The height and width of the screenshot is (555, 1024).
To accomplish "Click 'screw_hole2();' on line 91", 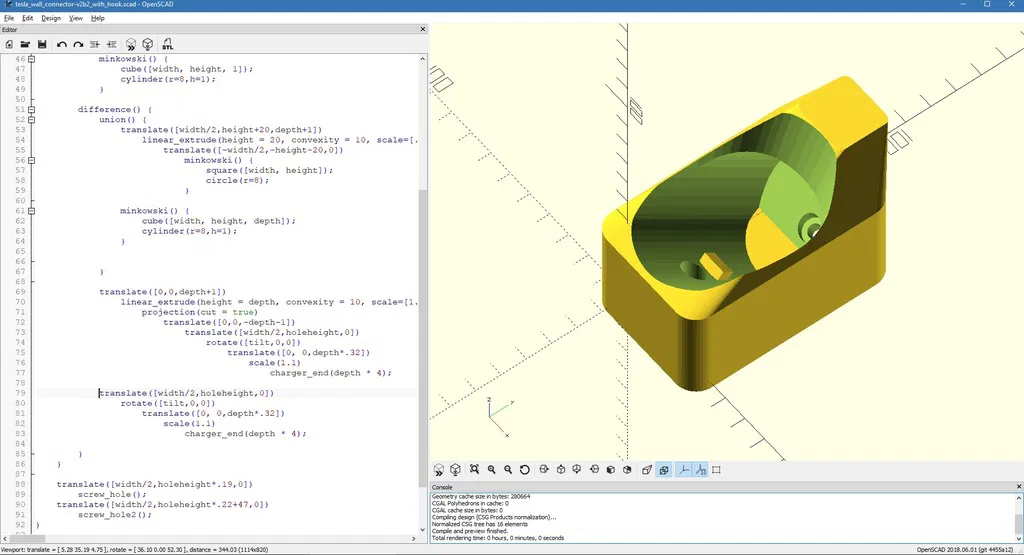I will pyautogui.click(x=115, y=515).
